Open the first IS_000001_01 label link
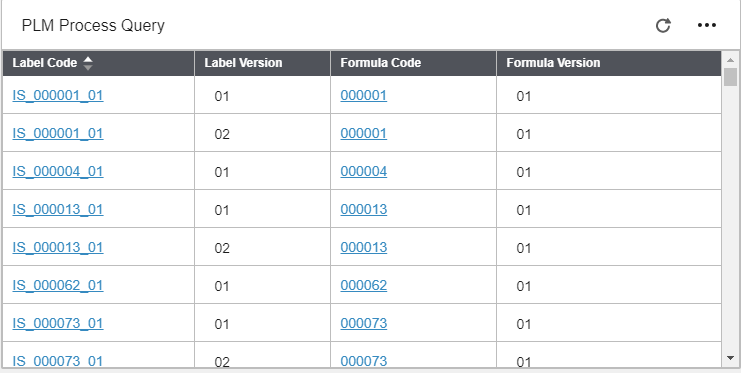This screenshot has width=741, height=373. (58, 95)
